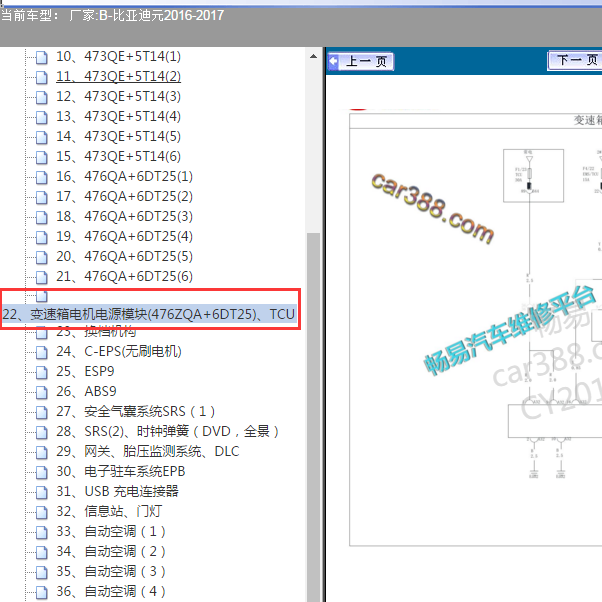Select text 14、473QE+5T14(5)

pos(118,136)
